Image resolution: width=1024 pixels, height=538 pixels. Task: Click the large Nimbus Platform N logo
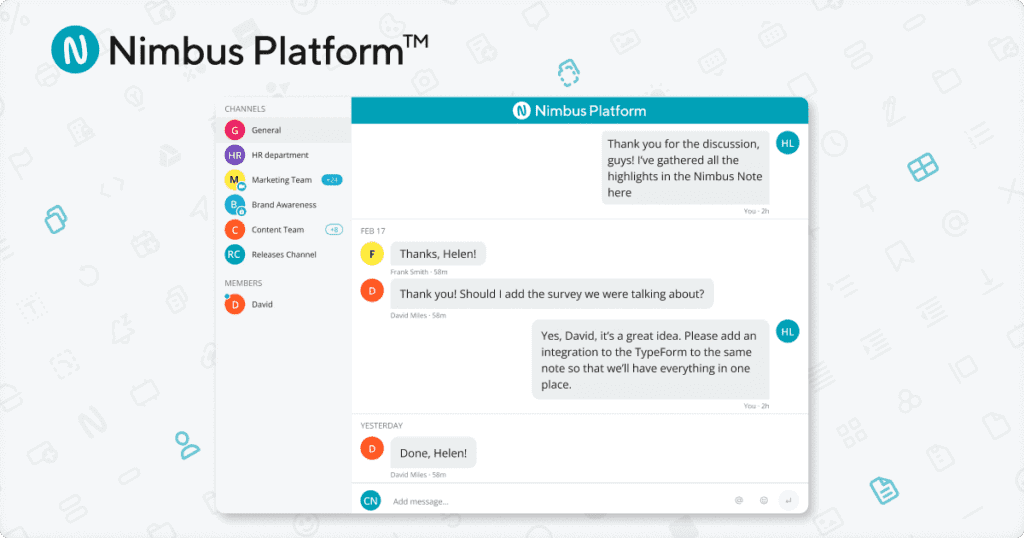75,50
